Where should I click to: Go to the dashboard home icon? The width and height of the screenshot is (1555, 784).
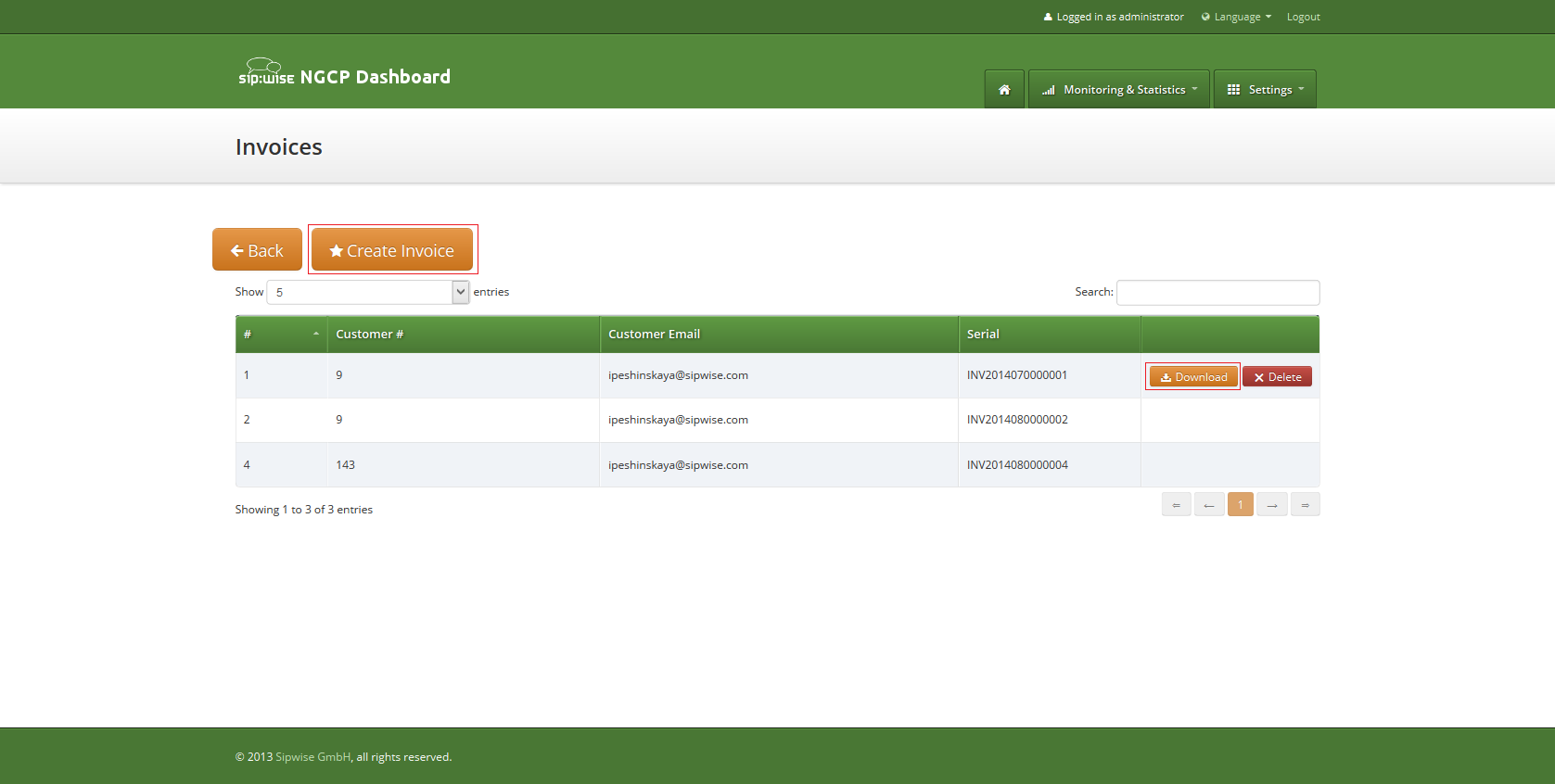coord(1004,89)
